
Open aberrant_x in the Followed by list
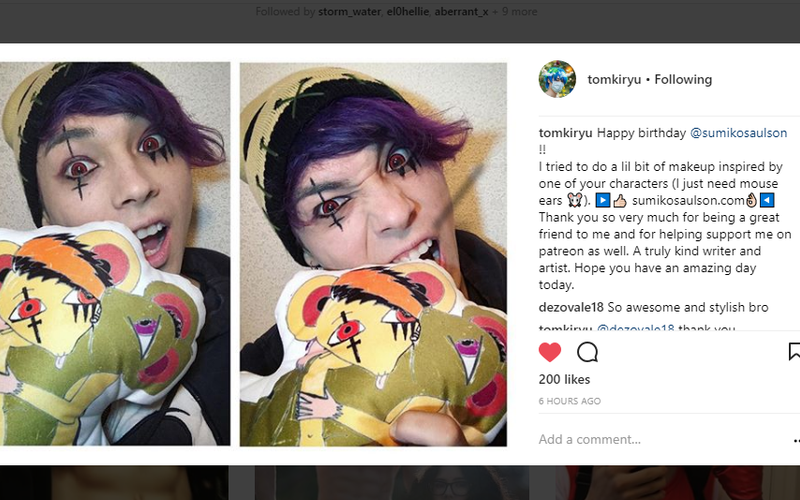(461, 12)
